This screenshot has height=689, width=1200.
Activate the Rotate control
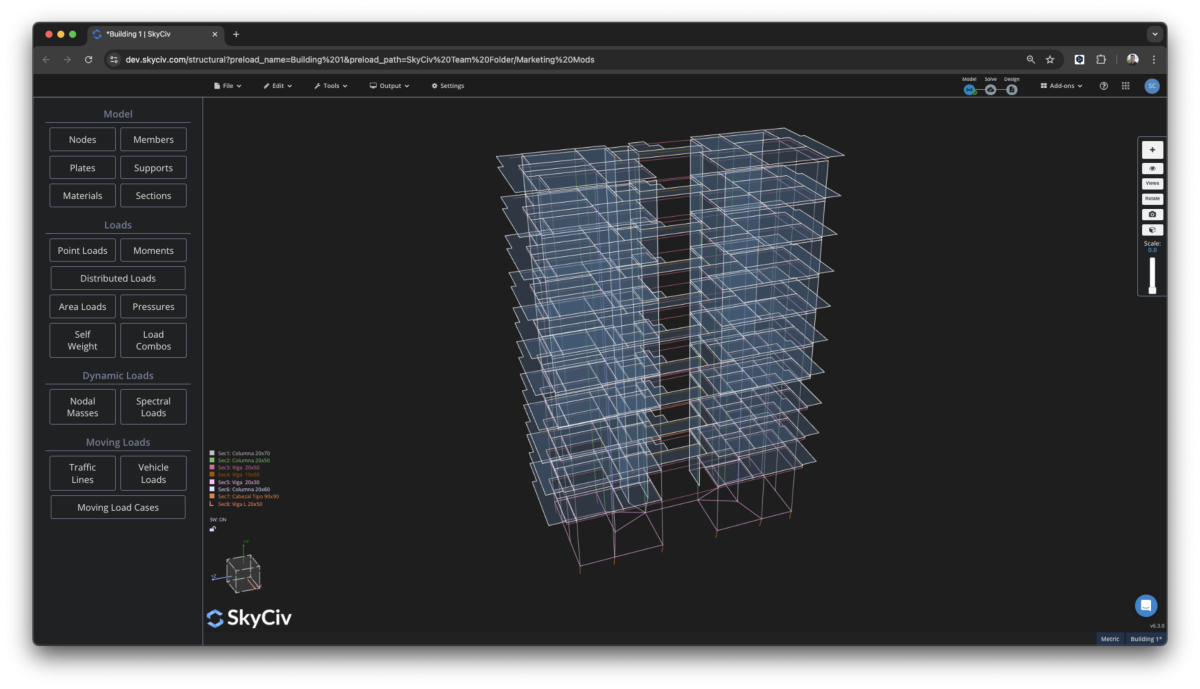click(x=1152, y=198)
